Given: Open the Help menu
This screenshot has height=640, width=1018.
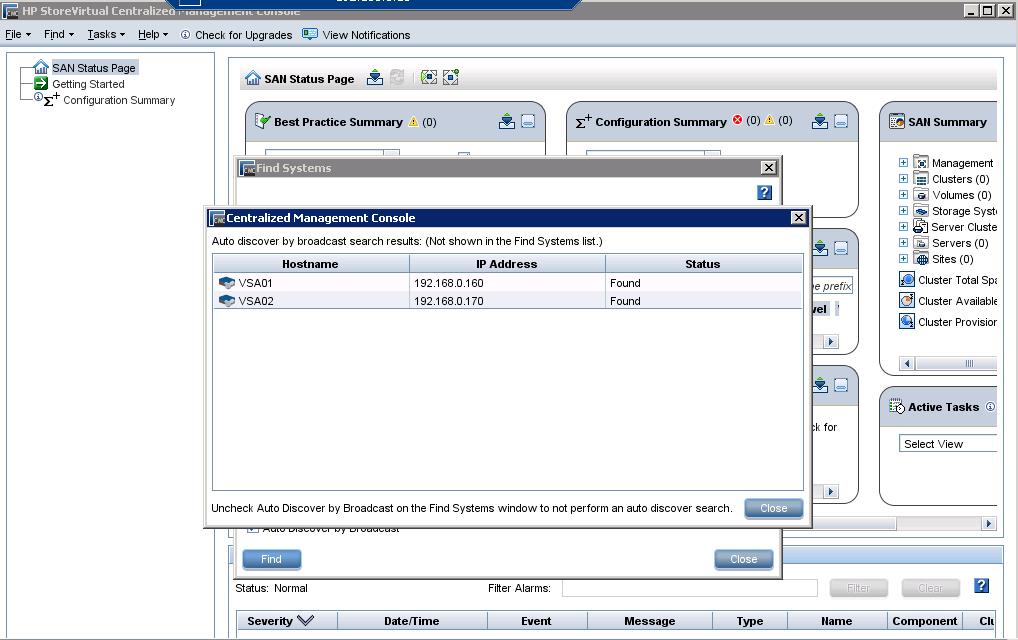Looking at the screenshot, I should coord(153,34).
